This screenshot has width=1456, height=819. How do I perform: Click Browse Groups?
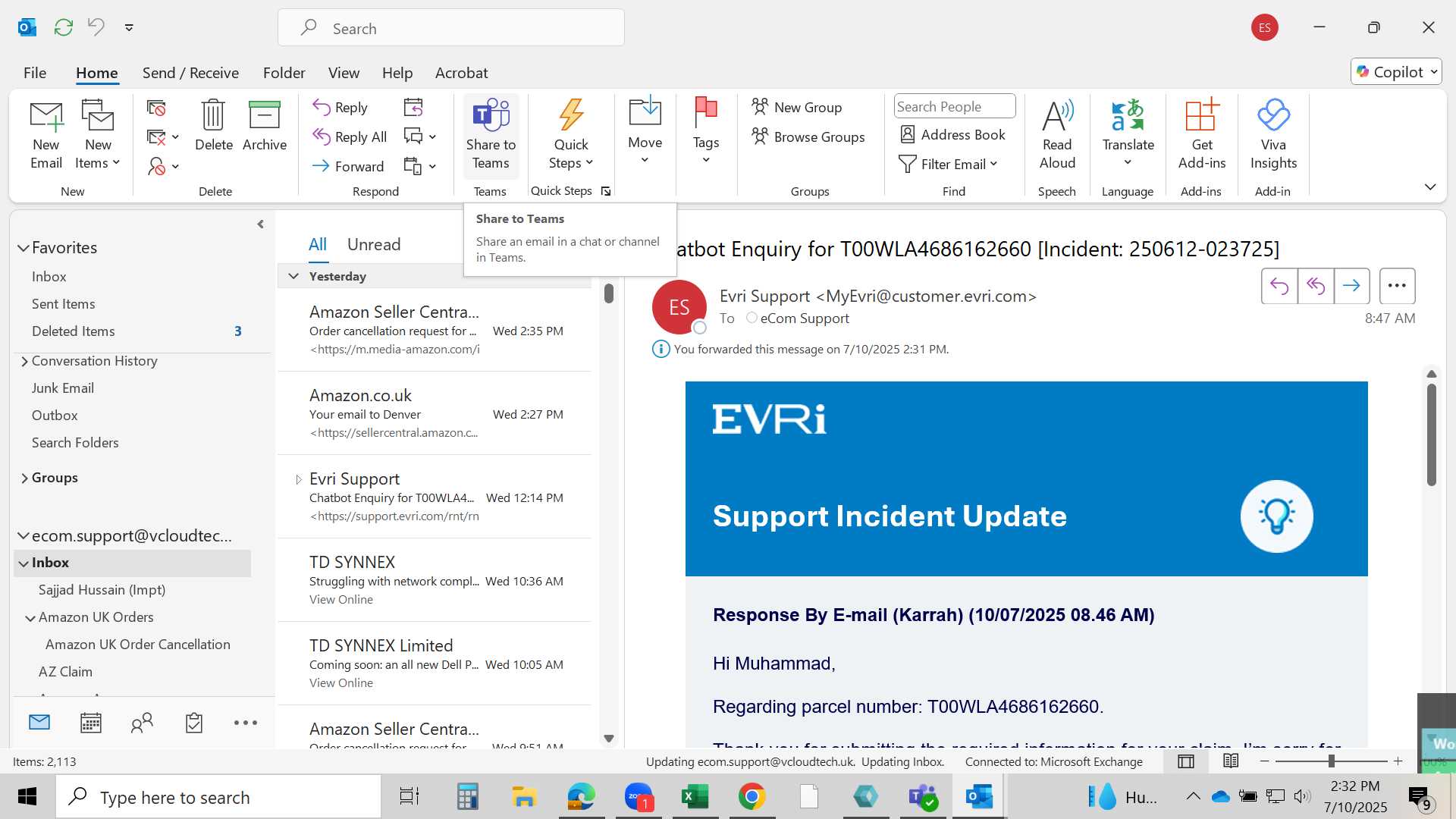pyautogui.click(x=808, y=136)
